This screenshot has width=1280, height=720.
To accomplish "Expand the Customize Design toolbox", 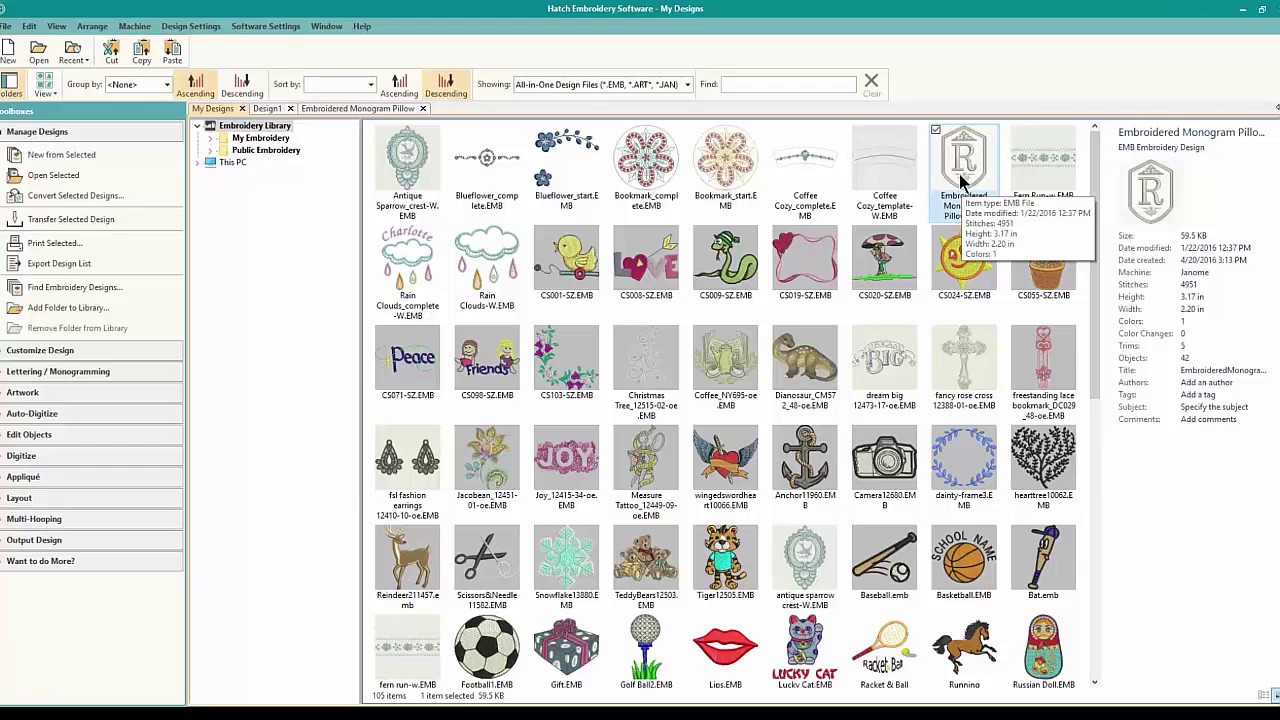I will tap(92, 350).
